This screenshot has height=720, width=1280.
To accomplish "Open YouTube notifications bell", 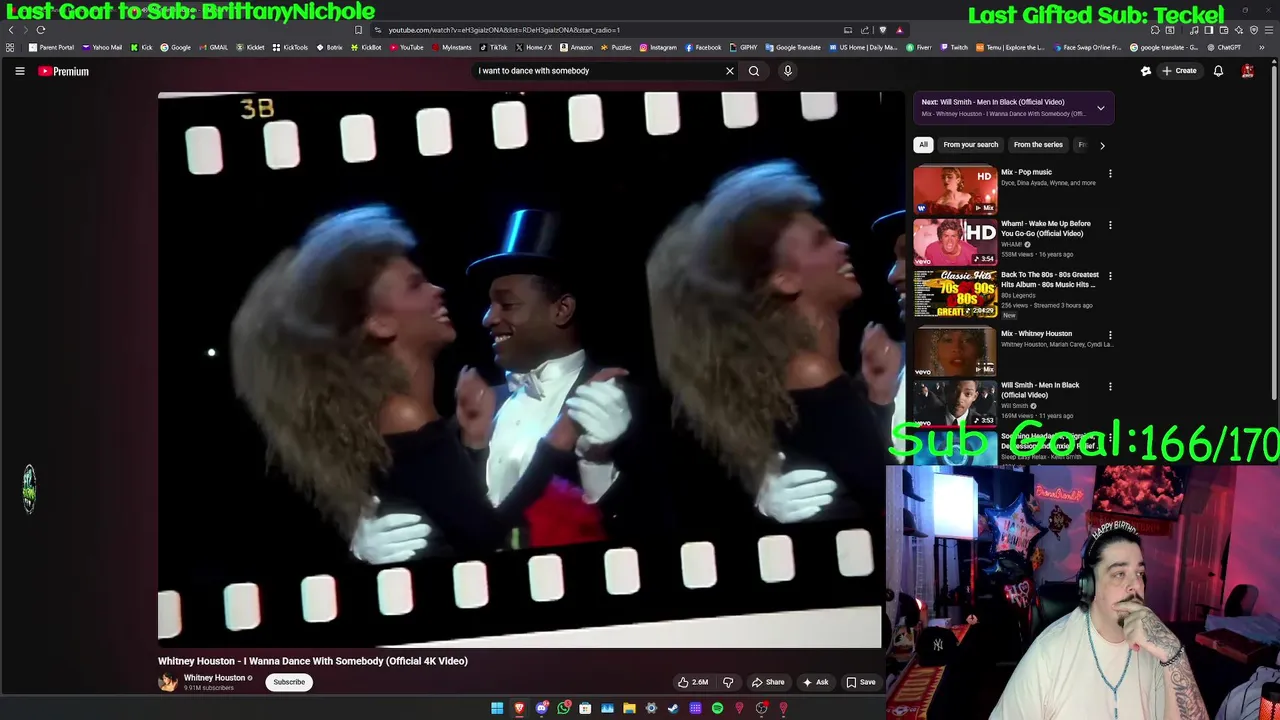I will pyautogui.click(x=1218, y=71).
